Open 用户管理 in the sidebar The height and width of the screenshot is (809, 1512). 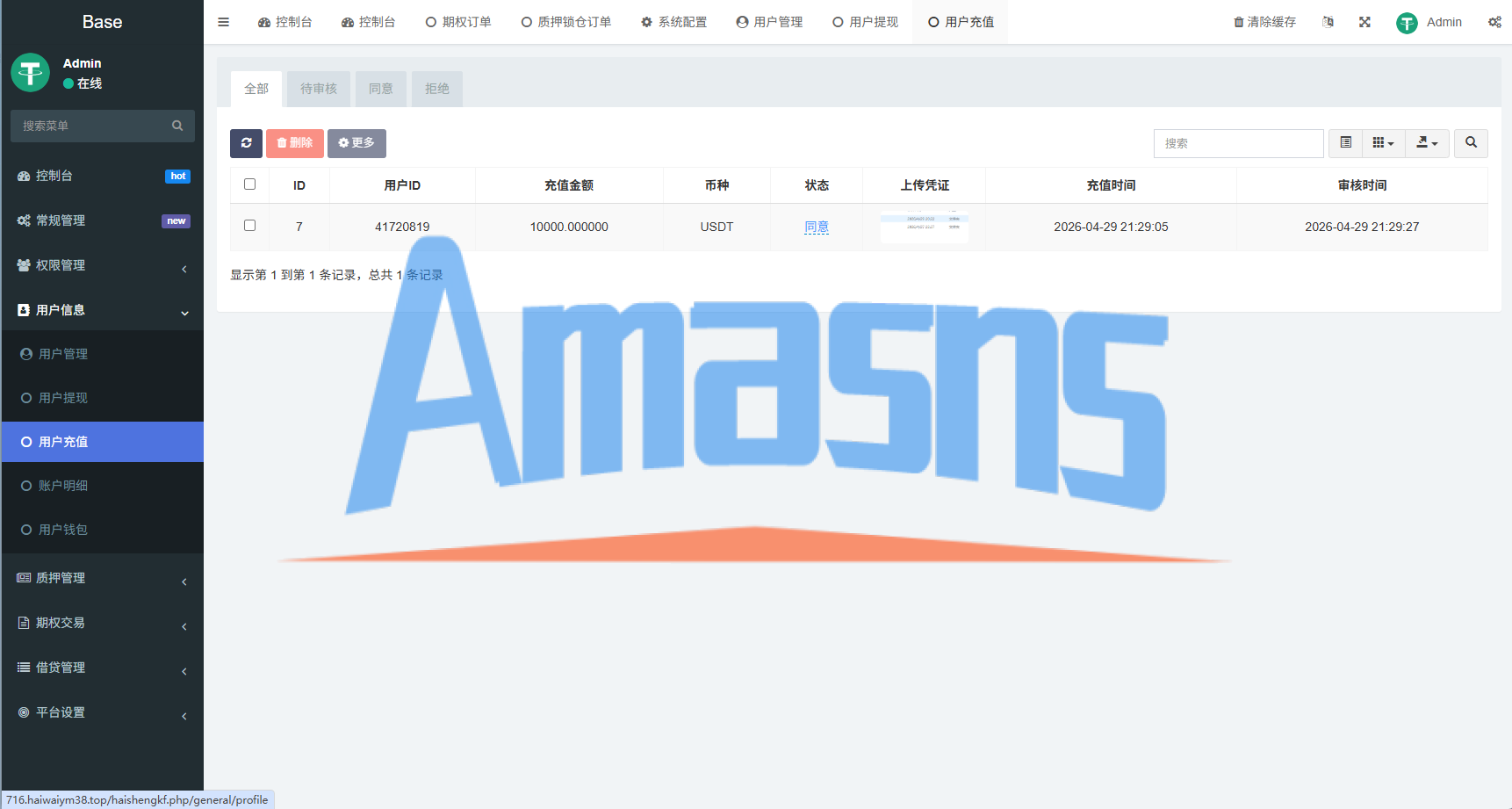point(103,354)
